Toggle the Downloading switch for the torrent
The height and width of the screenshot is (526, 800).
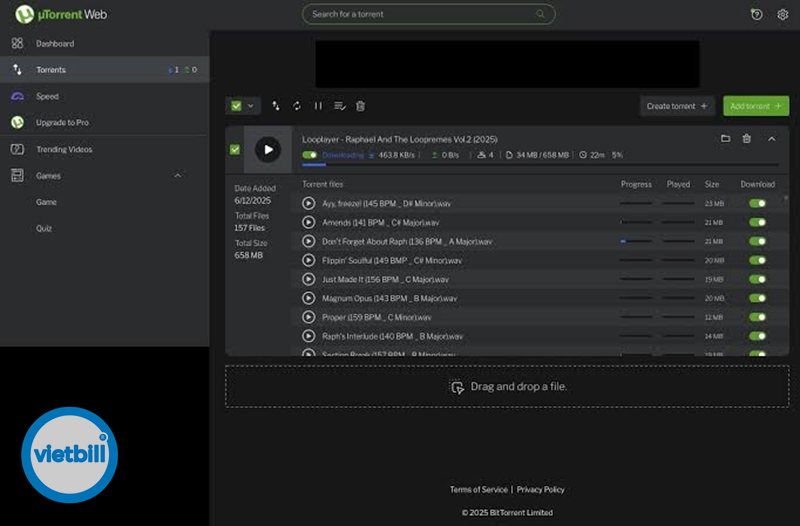point(309,155)
